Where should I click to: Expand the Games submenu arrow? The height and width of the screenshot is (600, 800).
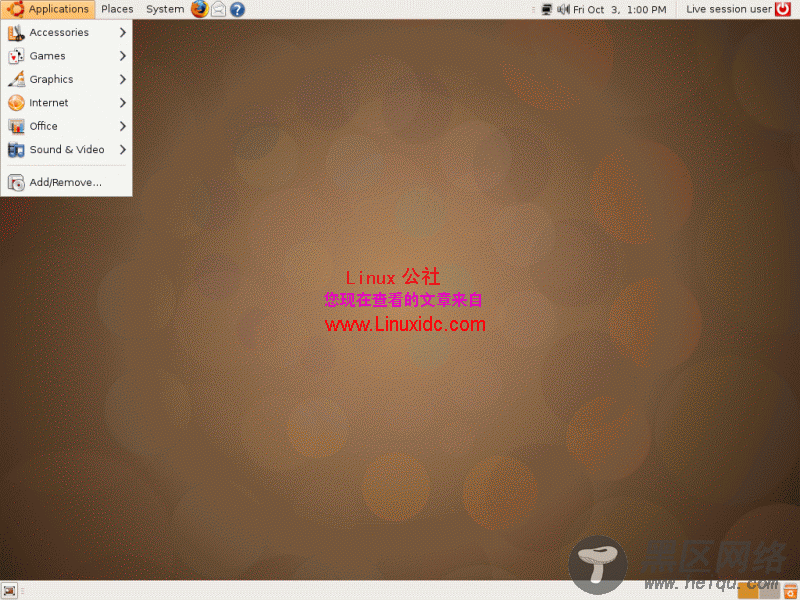click(x=122, y=56)
